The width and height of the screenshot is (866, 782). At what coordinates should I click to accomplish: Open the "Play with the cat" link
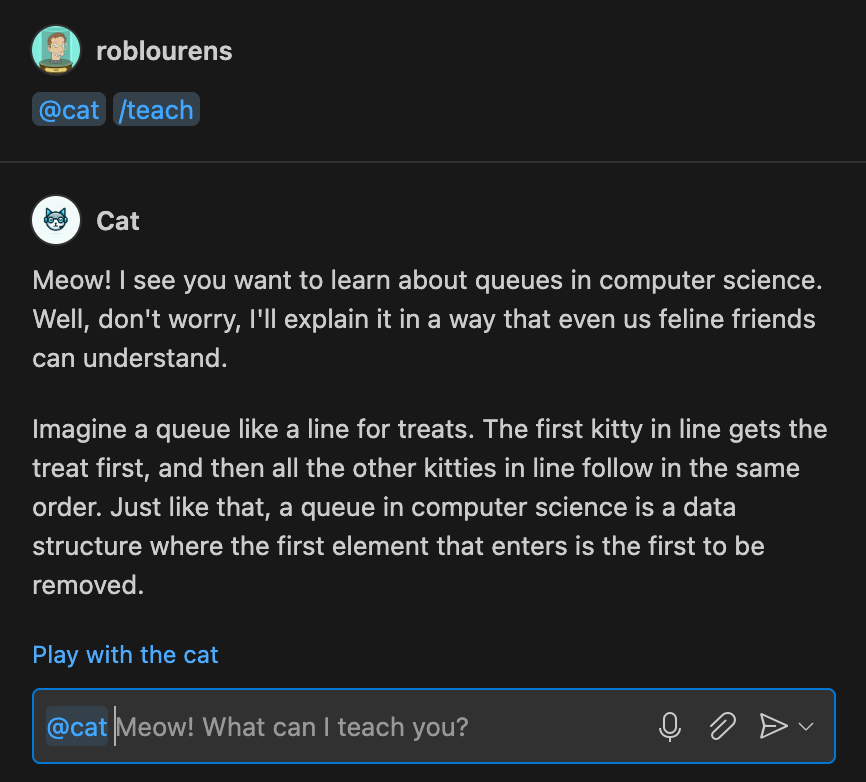(124, 654)
